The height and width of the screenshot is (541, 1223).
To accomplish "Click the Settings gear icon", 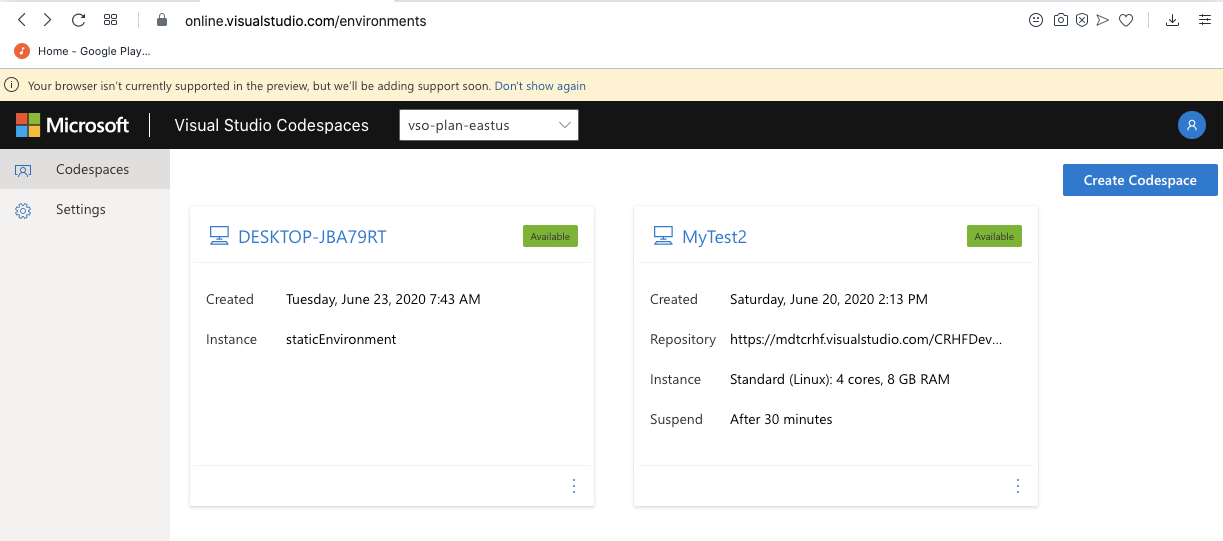I will coord(23,210).
